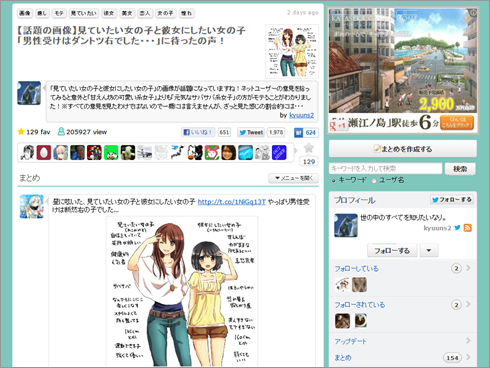Click the Twitter bird icon next to kyuuns2
This screenshot has height=368, width=490.
point(457,228)
